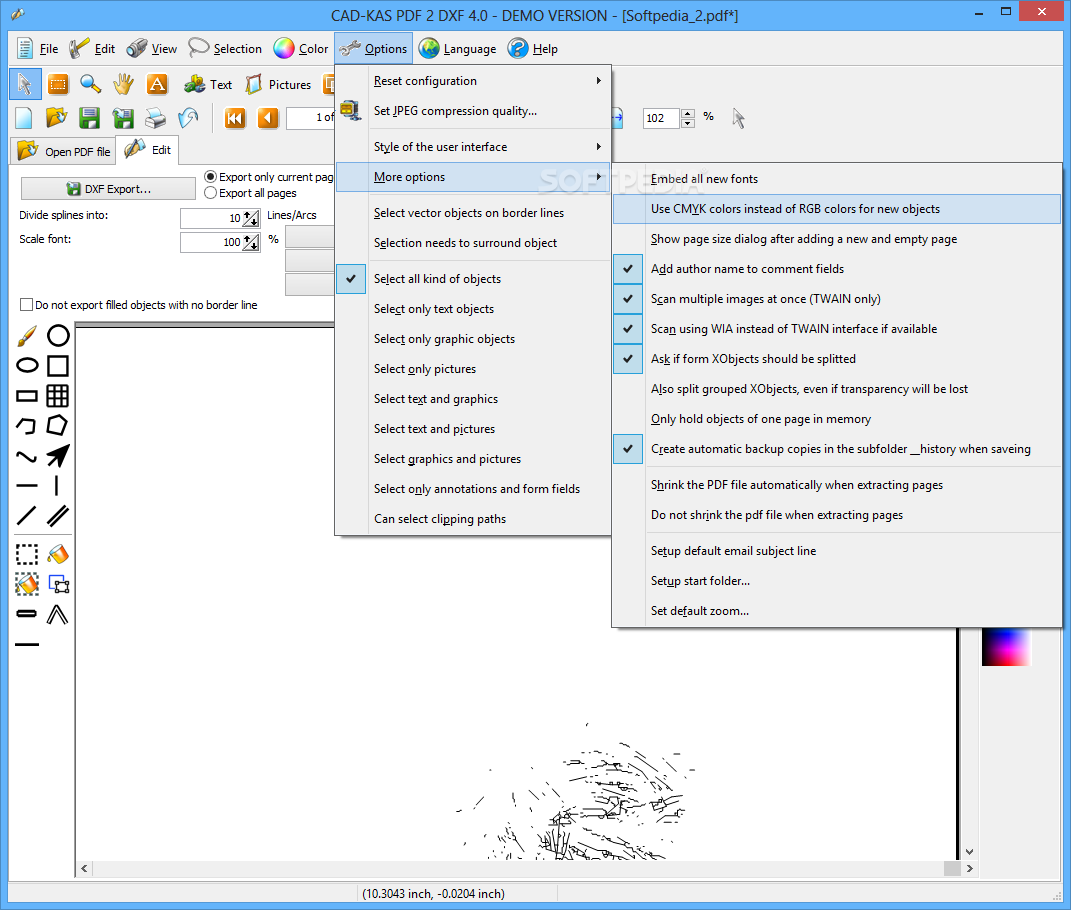
Task: Click the Pictures toolbar button
Action: click(278, 84)
